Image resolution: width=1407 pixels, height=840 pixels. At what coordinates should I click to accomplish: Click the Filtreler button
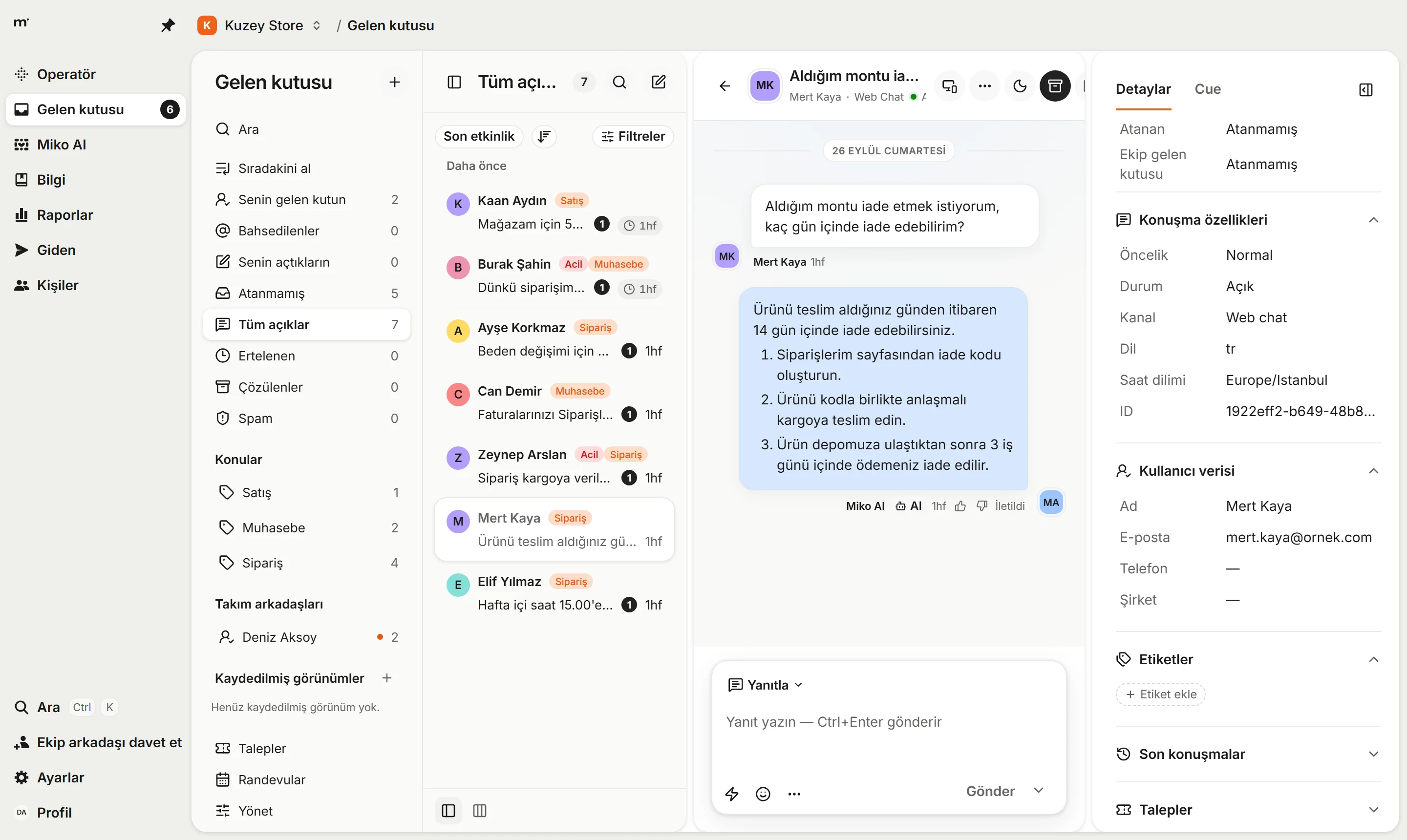coord(633,136)
